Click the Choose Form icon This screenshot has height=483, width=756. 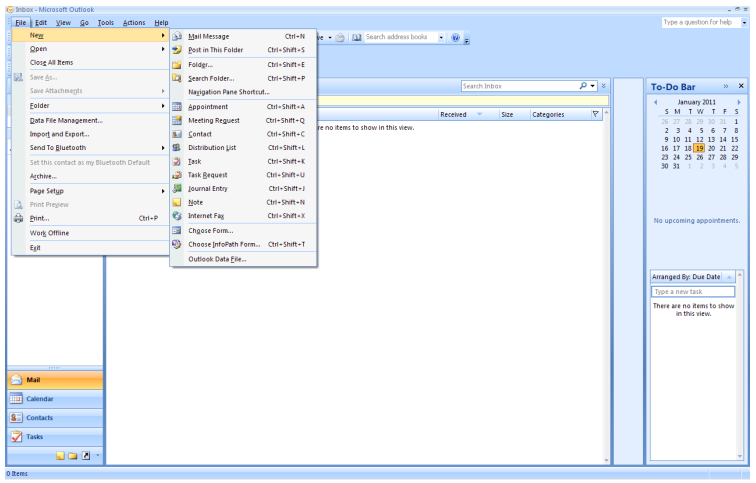[177, 230]
